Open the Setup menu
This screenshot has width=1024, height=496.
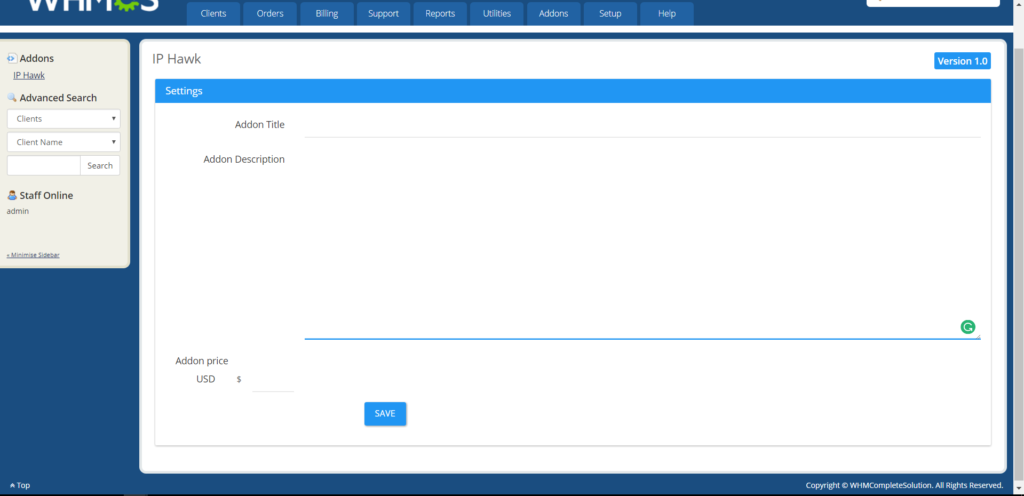(x=610, y=14)
